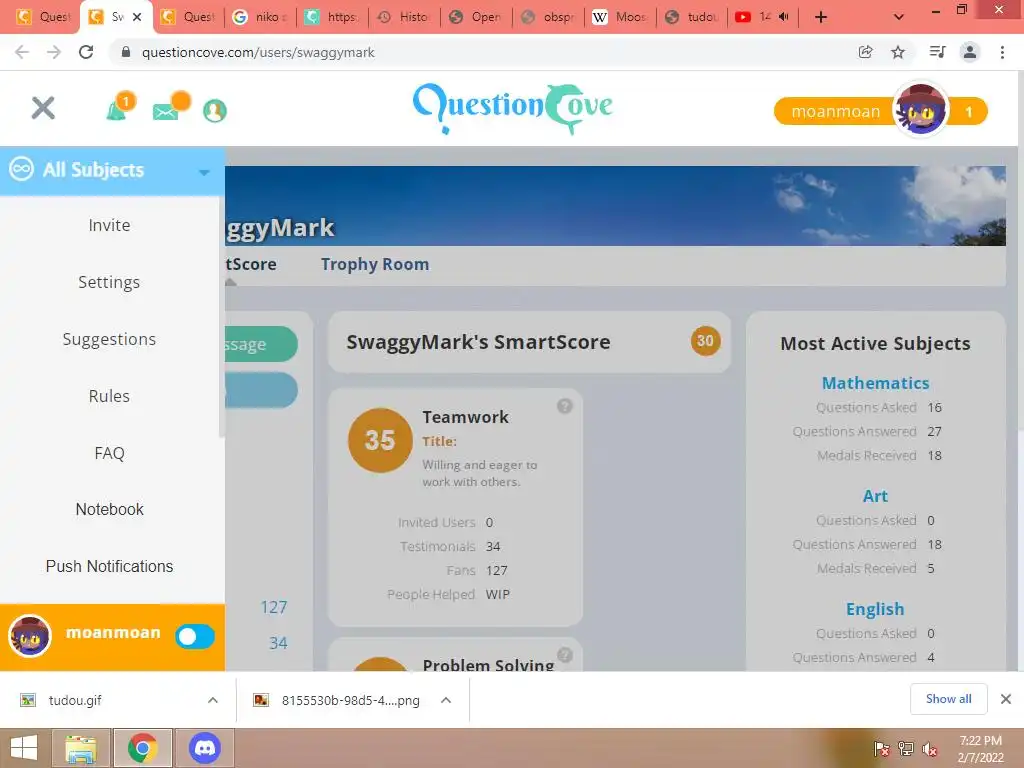1024x768 pixels.
Task: Expand the tab search chevron
Action: tap(899, 17)
